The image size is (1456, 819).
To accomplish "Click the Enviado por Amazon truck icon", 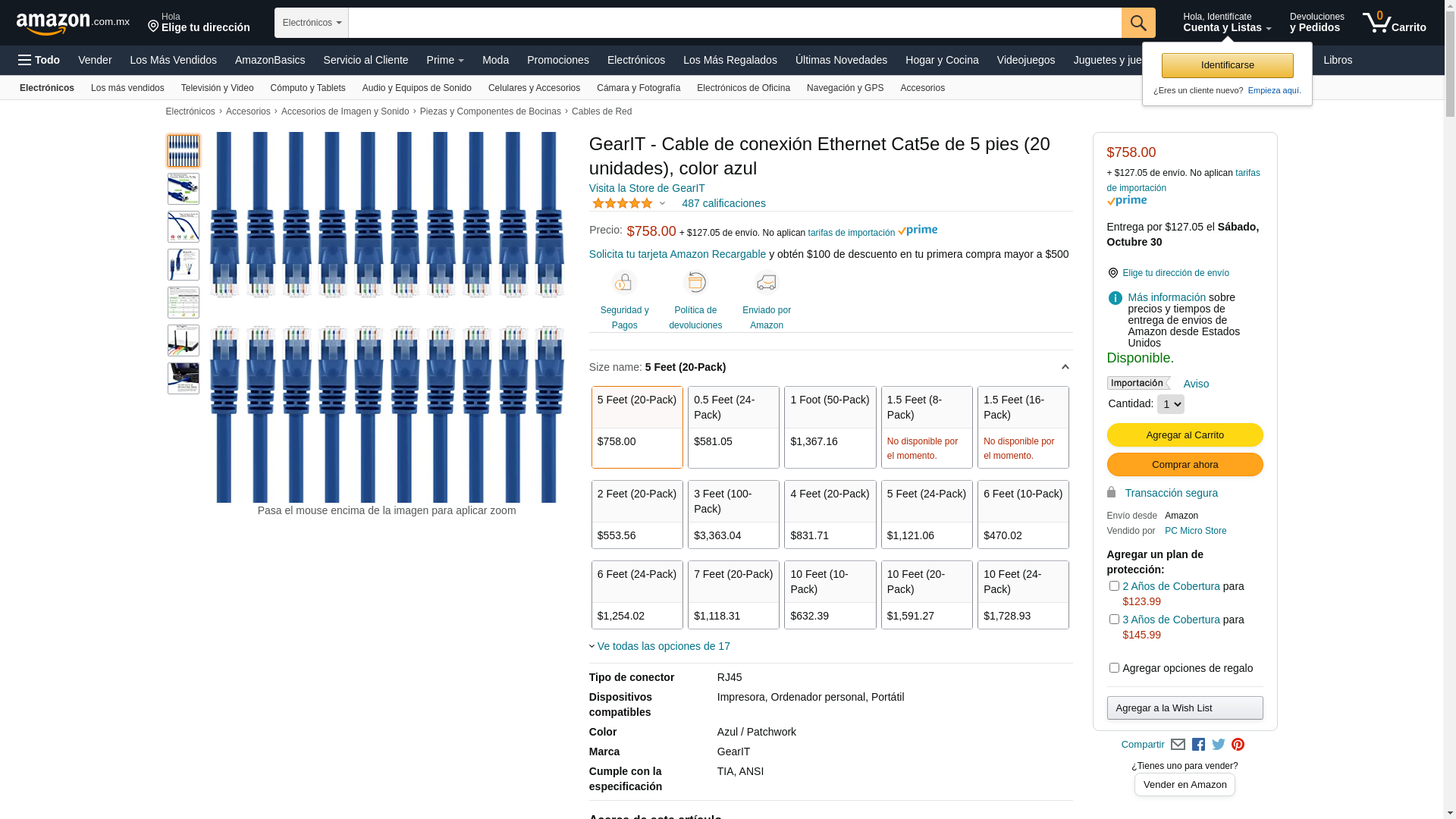I will (x=766, y=283).
